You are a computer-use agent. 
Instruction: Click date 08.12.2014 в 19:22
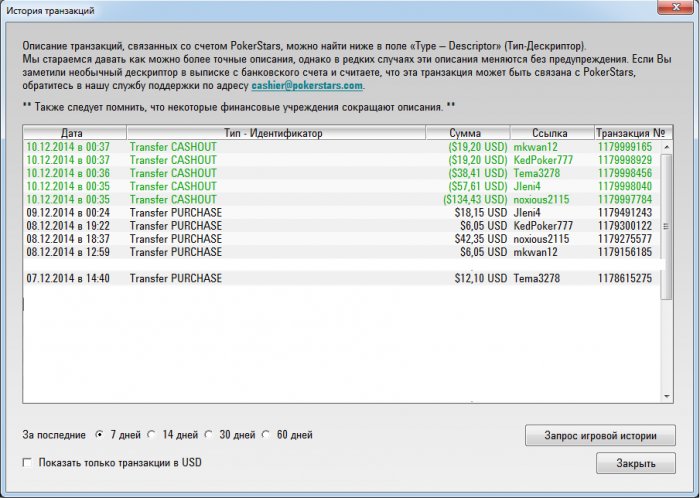click(x=68, y=226)
